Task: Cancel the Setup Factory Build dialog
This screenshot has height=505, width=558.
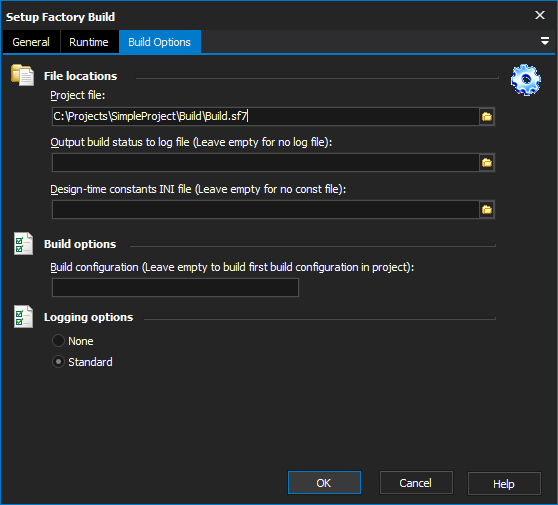Action: click(416, 483)
